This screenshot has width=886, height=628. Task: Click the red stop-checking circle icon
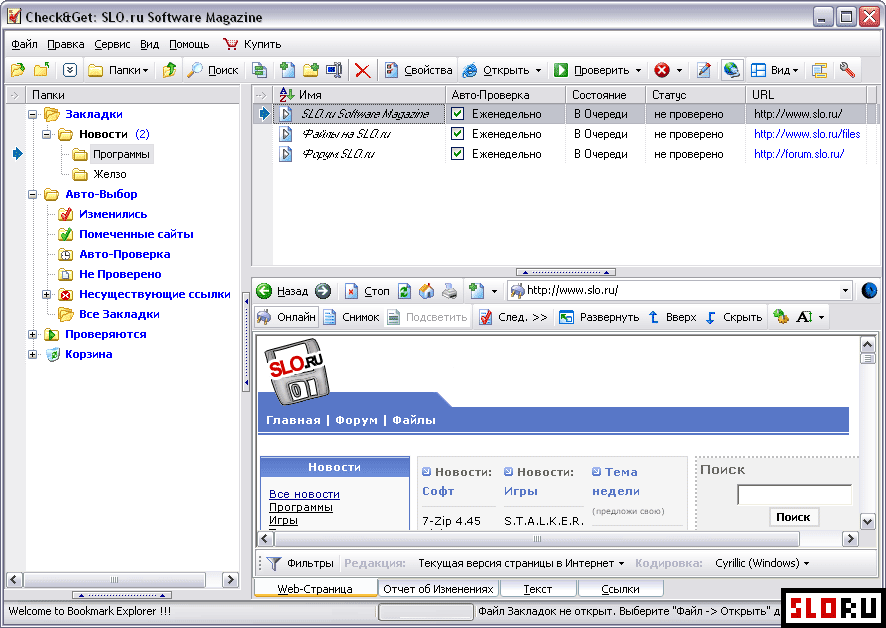point(662,70)
